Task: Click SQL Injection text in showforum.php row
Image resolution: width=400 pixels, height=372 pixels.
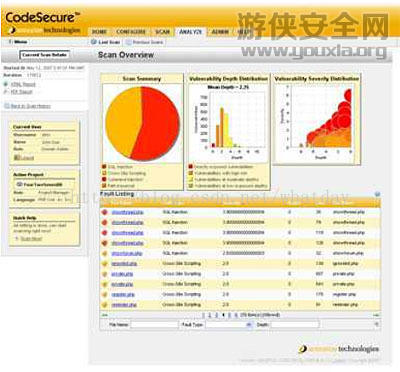Action: 175,253
